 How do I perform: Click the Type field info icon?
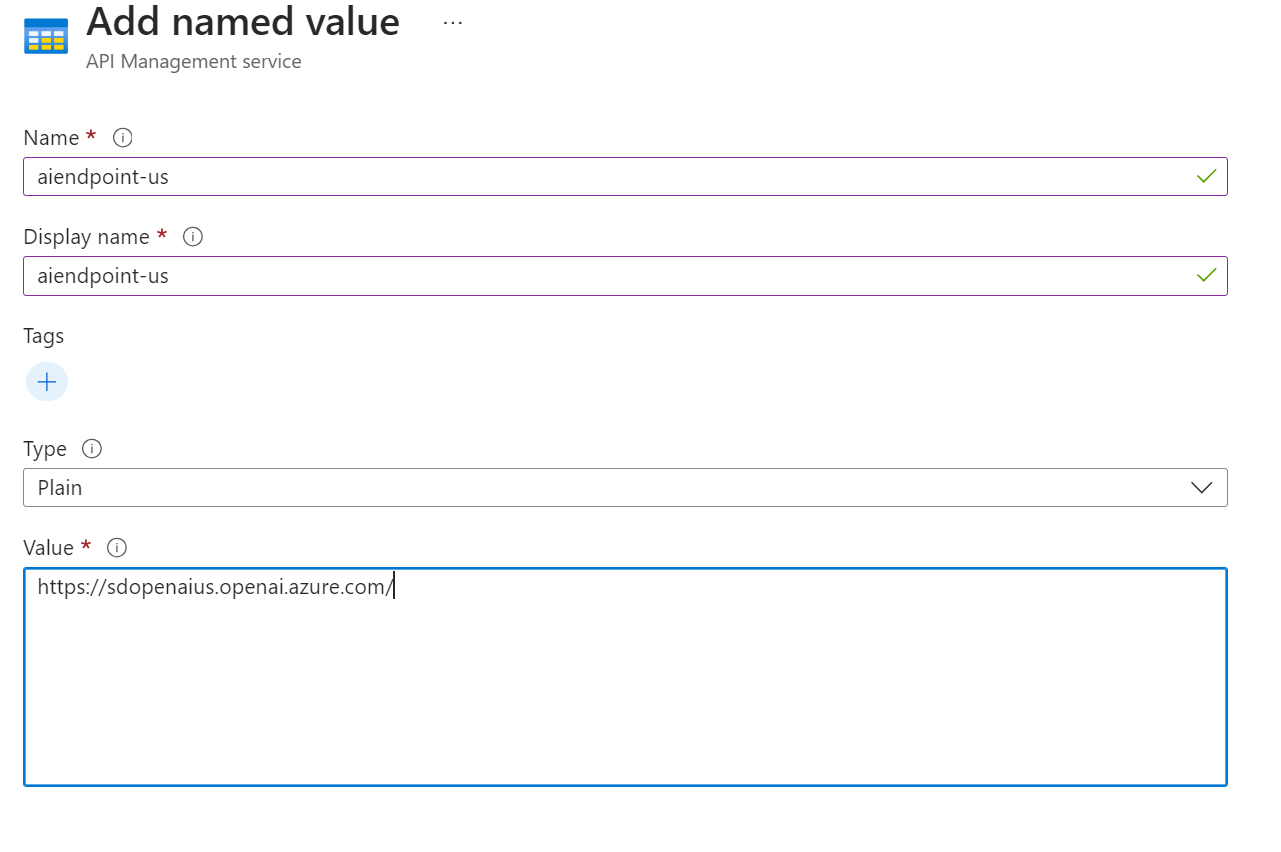click(x=92, y=449)
